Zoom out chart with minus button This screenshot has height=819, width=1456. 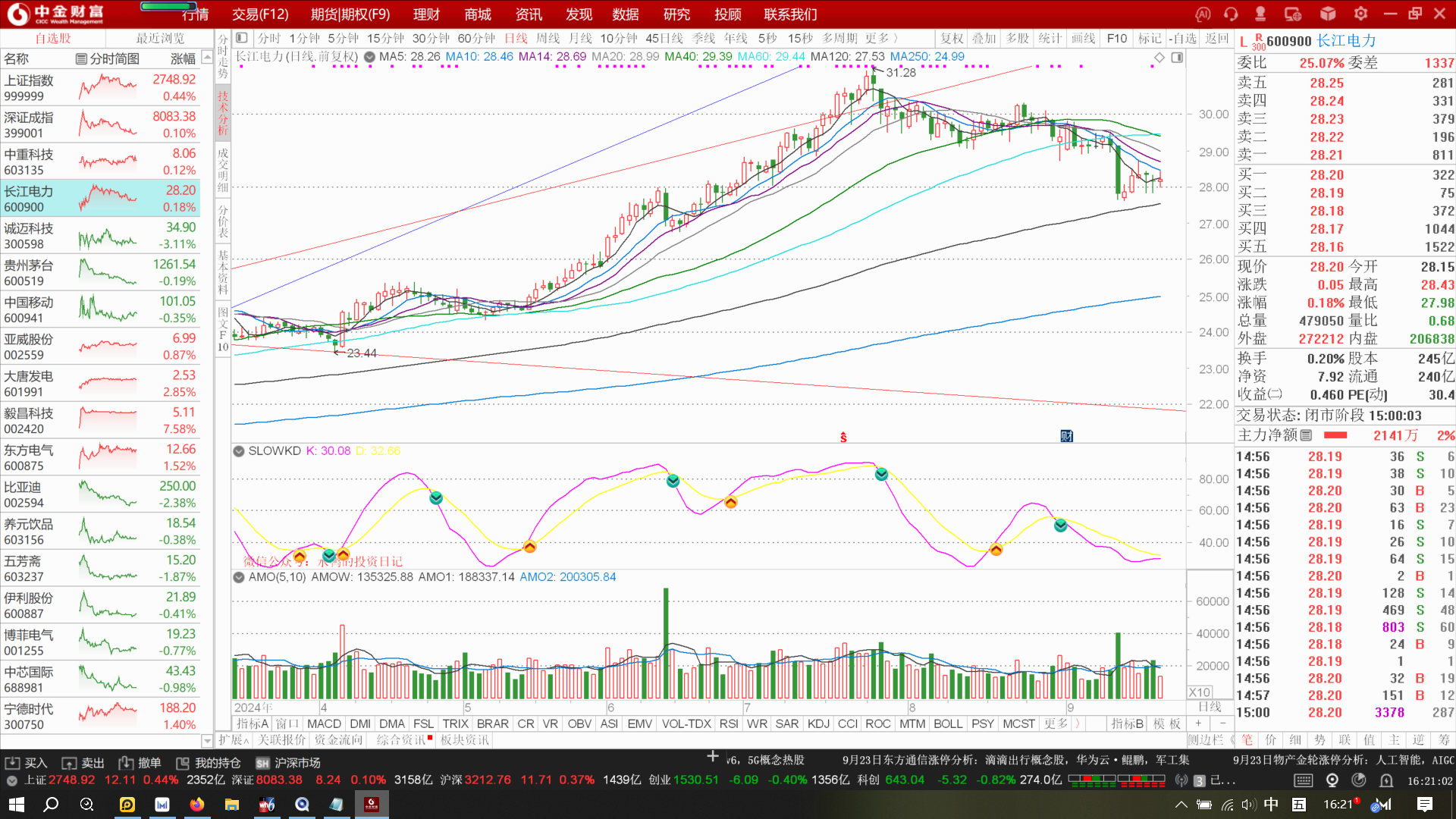[x=1222, y=724]
